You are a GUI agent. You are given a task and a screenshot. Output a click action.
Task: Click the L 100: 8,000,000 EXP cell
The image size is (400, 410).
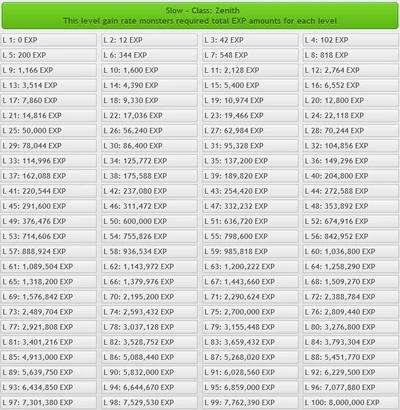pyautogui.click(x=351, y=403)
